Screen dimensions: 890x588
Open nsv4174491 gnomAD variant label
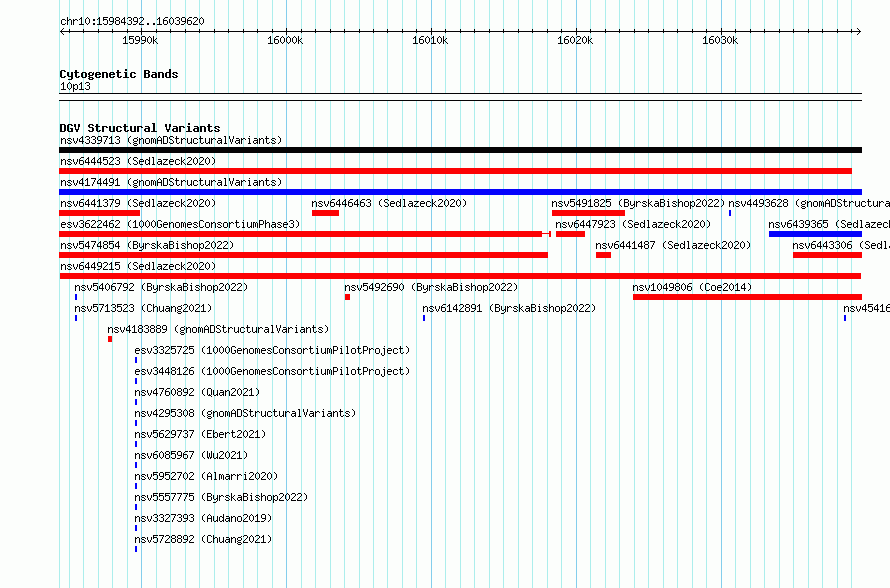pos(171,182)
